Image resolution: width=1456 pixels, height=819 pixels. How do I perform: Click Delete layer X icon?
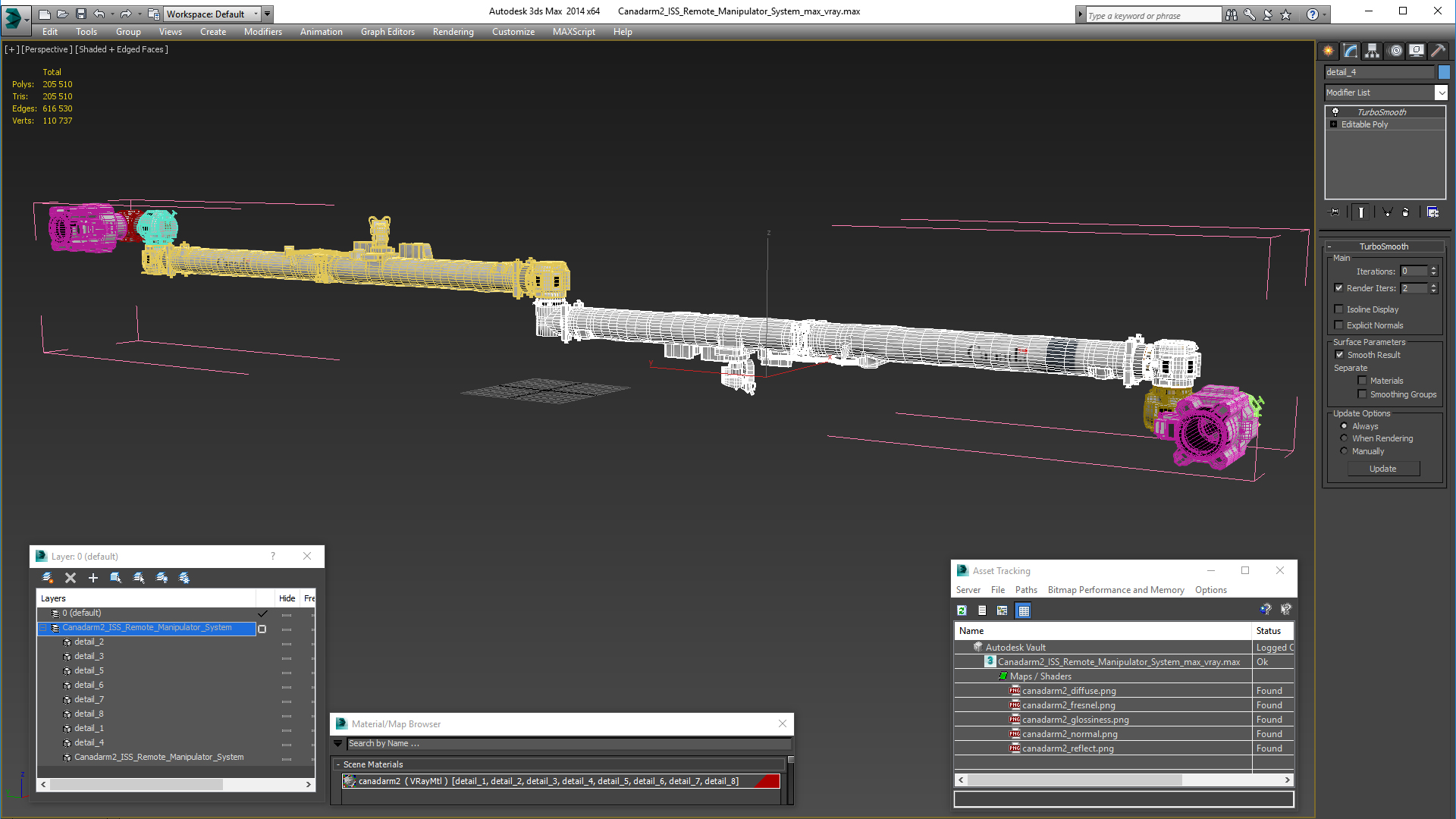71,578
